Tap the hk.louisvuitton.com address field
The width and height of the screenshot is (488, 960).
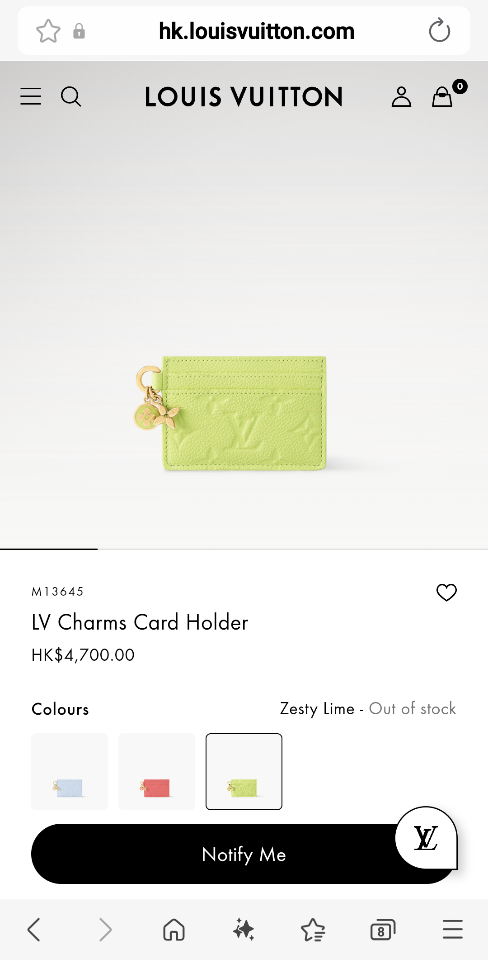(257, 31)
